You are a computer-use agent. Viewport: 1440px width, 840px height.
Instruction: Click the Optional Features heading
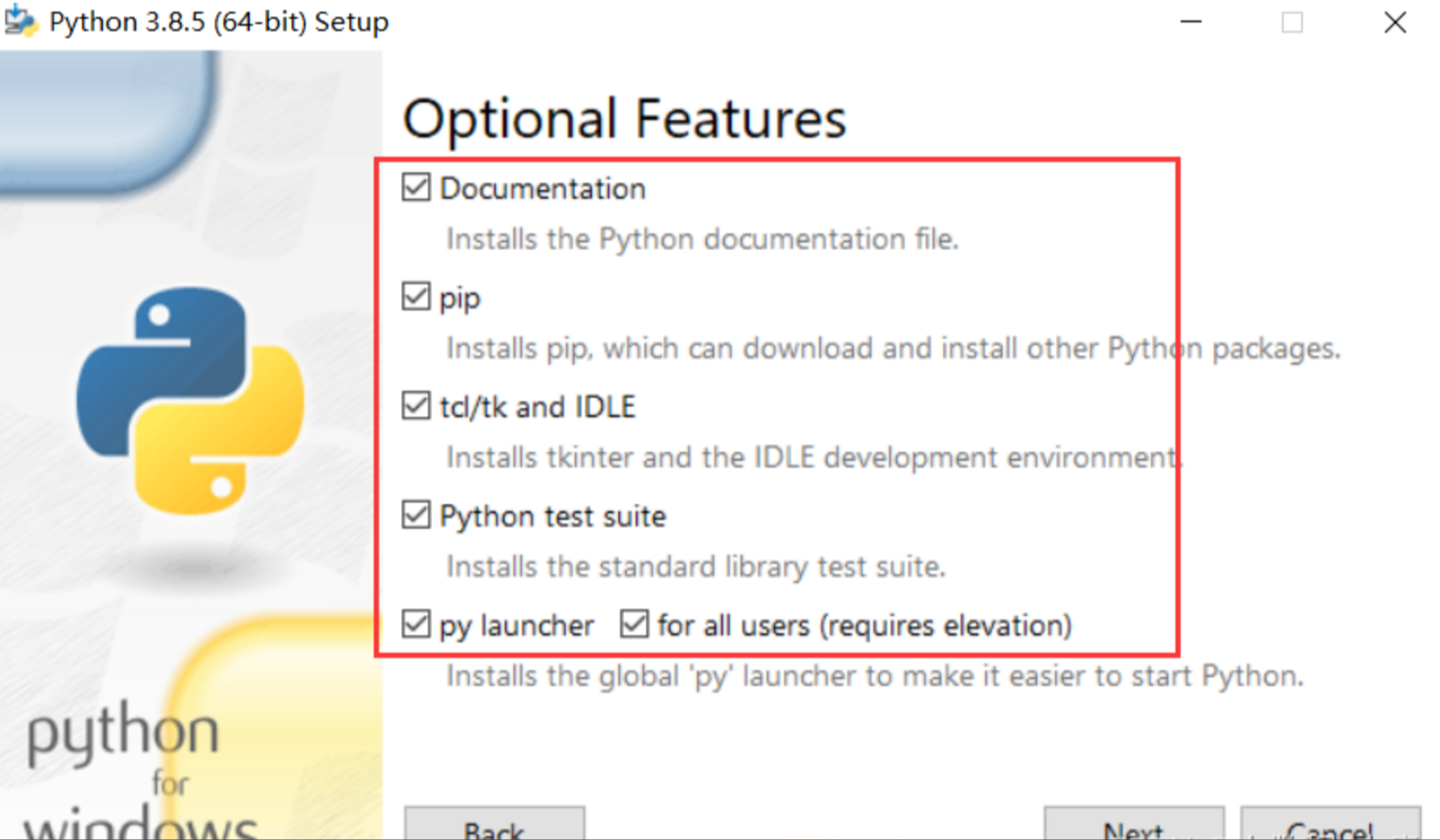(624, 119)
